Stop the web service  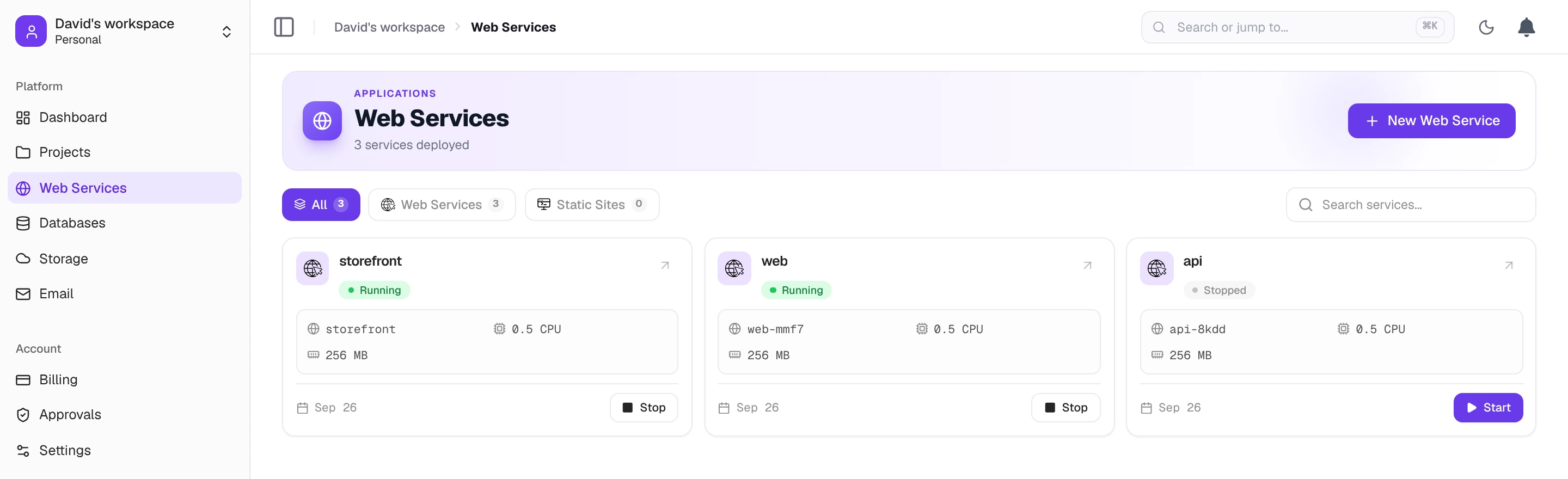pos(1065,408)
